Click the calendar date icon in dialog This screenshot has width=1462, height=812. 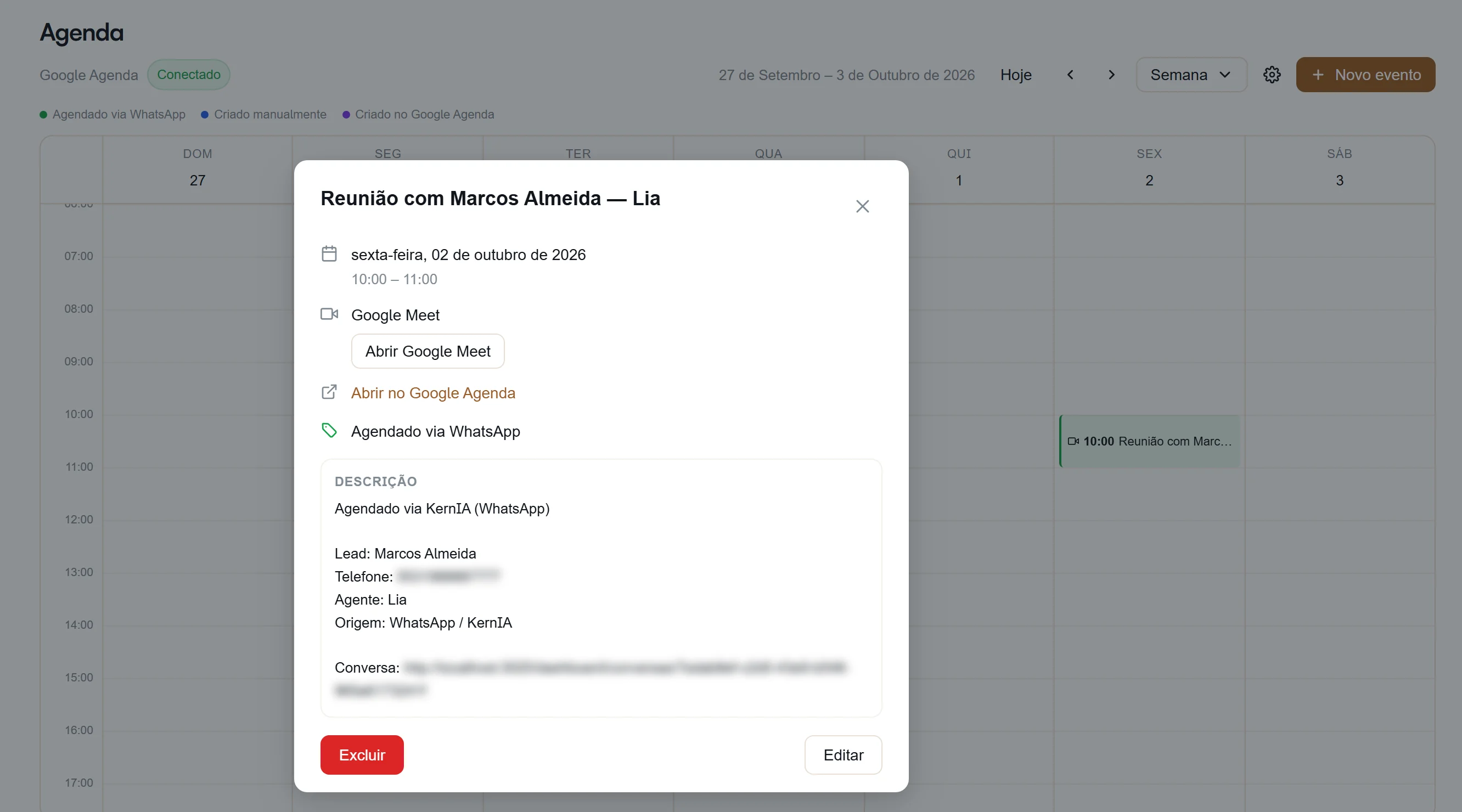(329, 253)
